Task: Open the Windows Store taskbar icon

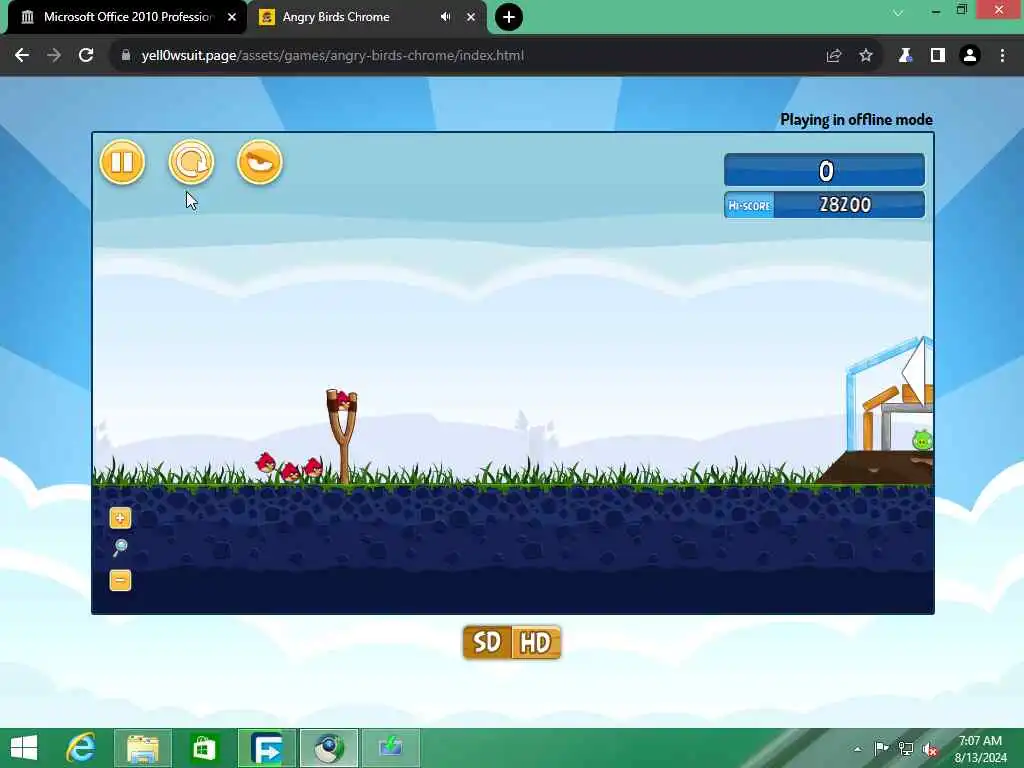Action: (204, 748)
